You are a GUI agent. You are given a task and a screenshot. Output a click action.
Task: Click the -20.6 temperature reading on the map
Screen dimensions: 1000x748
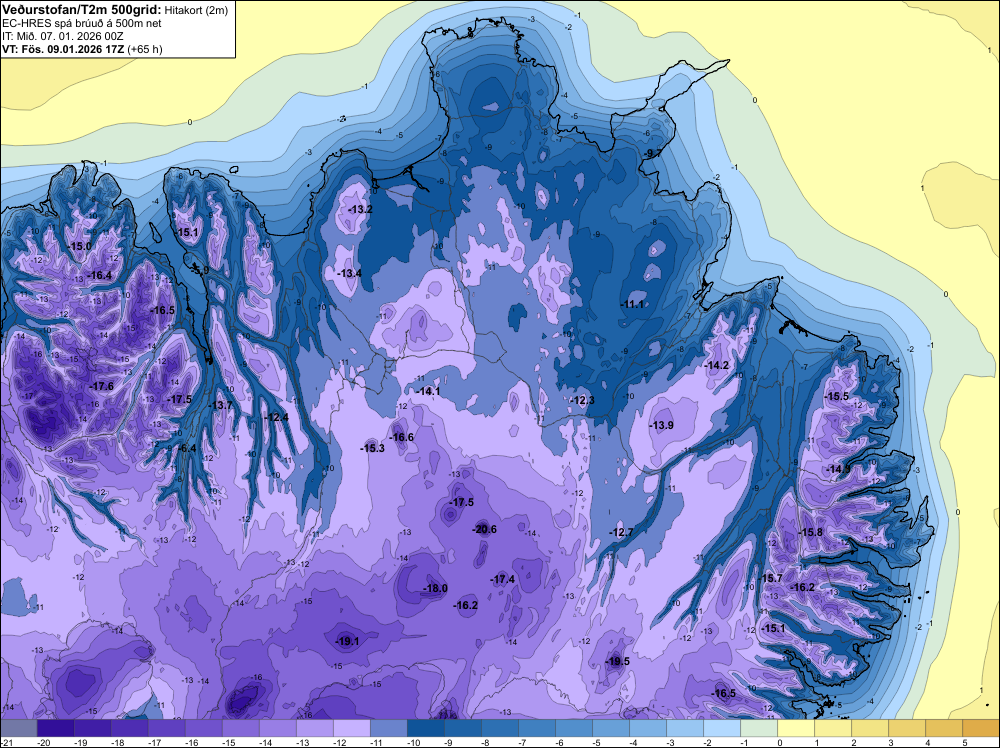point(485,529)
